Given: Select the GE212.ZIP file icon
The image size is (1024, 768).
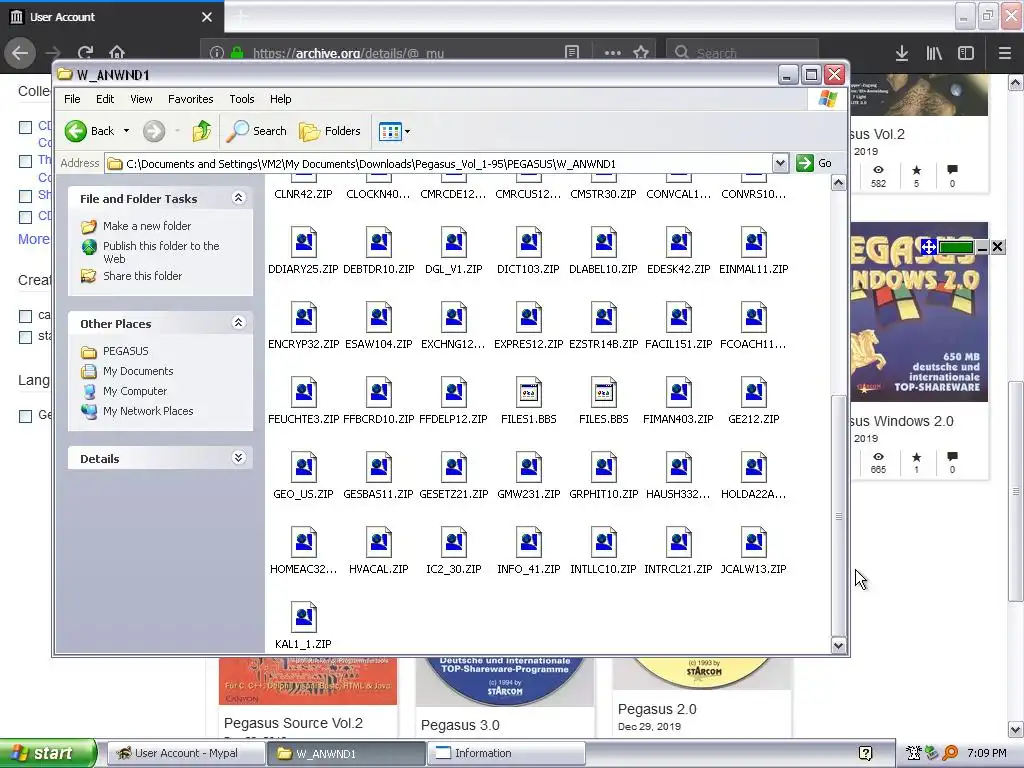Looking at the screenshot, I should 754,392.
